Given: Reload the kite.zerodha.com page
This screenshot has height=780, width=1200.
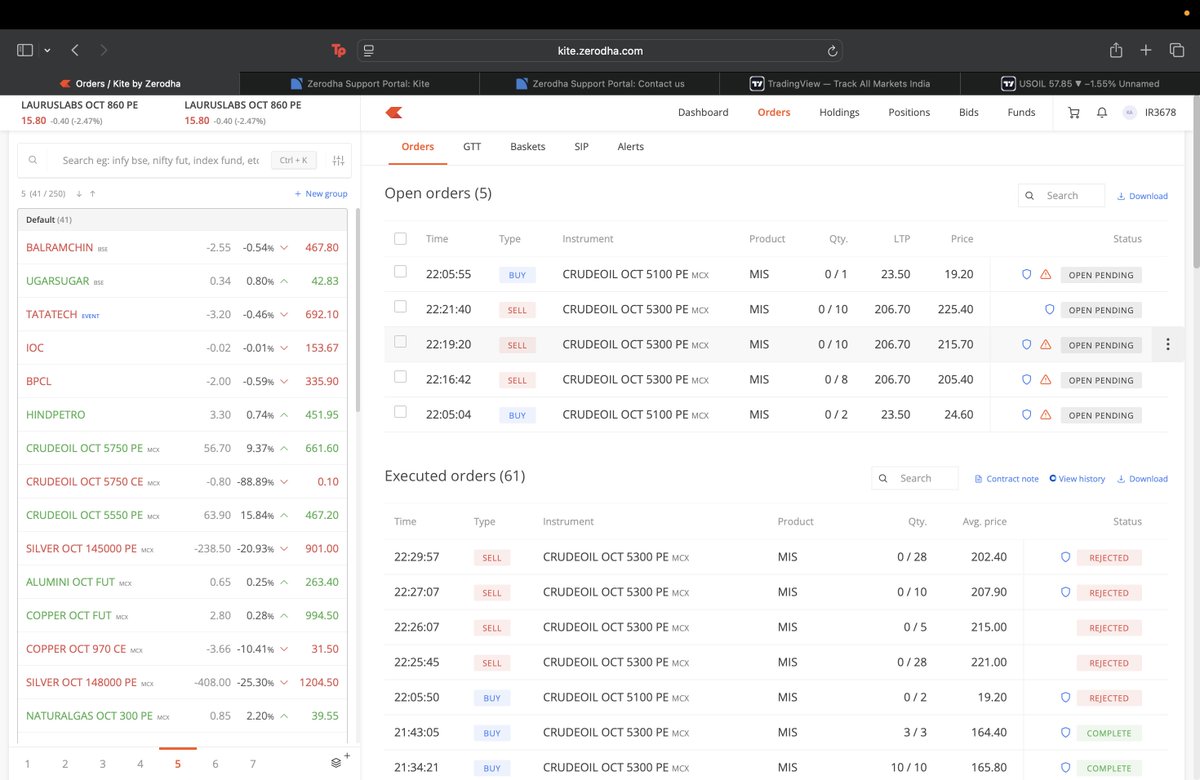Looking at the screenshot, I should point(832,50).
